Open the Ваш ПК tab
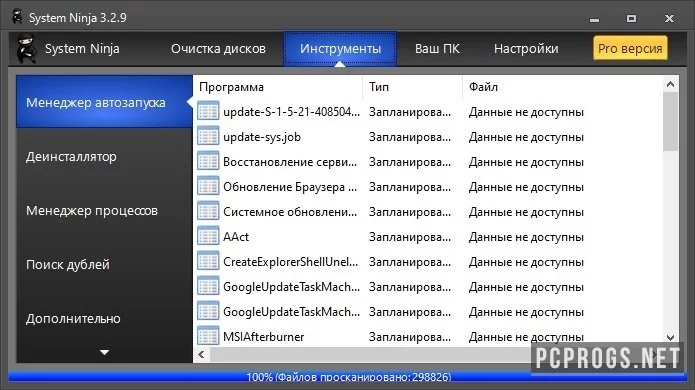The image size is (695, 390). coord(437,49)
